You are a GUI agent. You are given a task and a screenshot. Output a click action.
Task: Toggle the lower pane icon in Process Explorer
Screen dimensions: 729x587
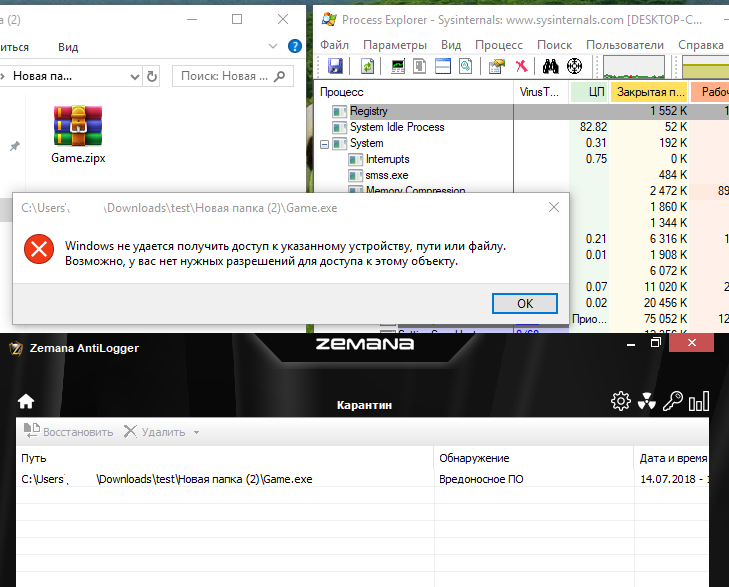point(443,66)
